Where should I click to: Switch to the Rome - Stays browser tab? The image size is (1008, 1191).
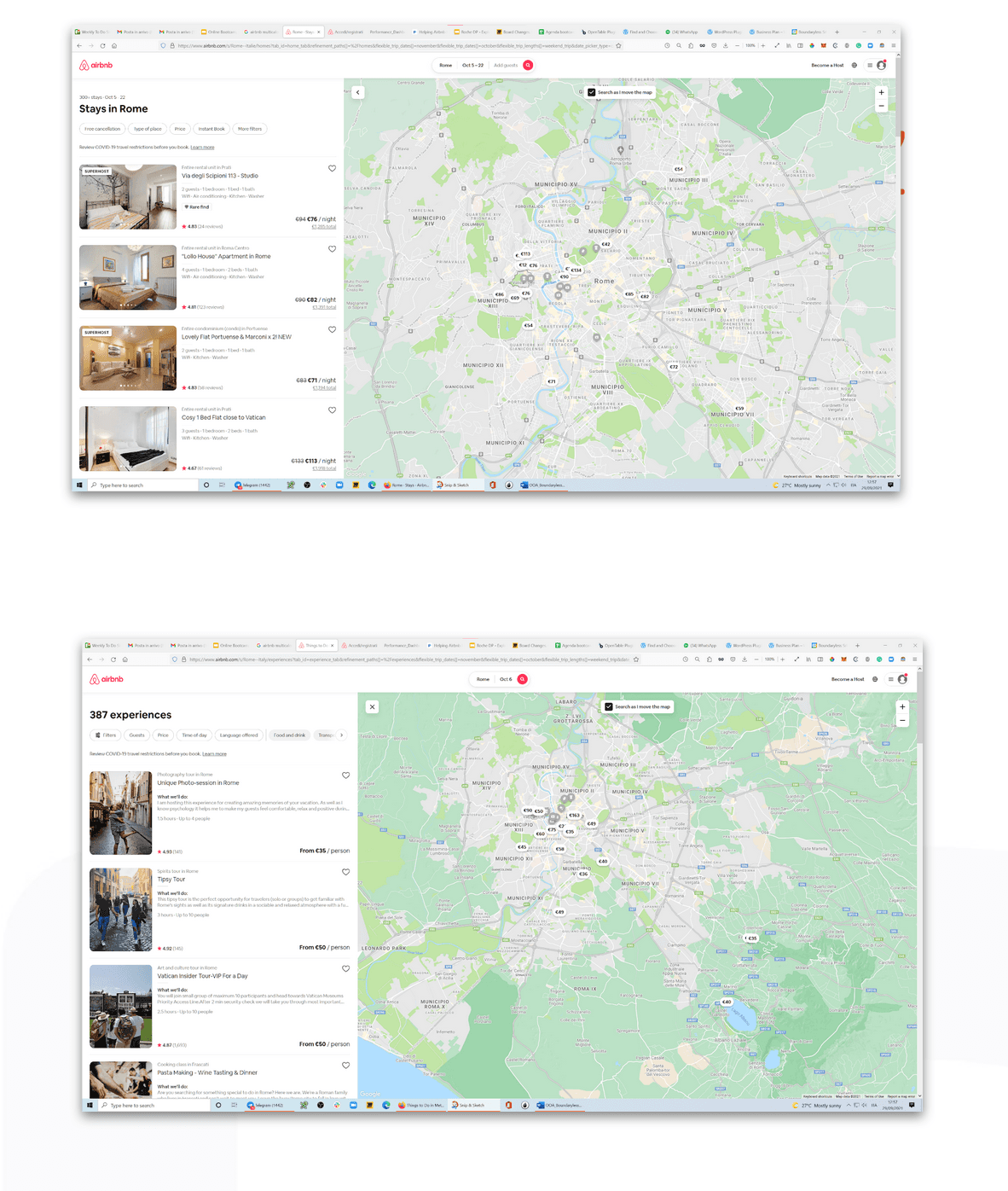click(301, 32)
